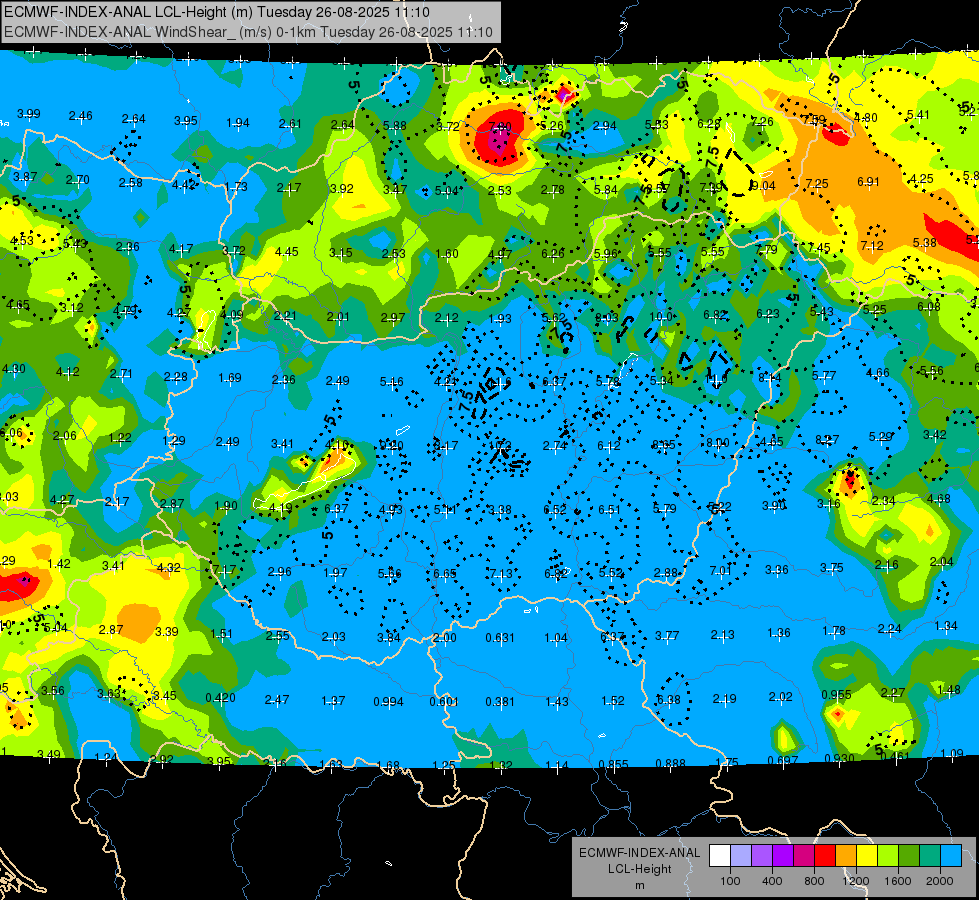This screenshot has width=979, height=900.
Task: Click the wind shear value 2.46
Action: [81, 116]
